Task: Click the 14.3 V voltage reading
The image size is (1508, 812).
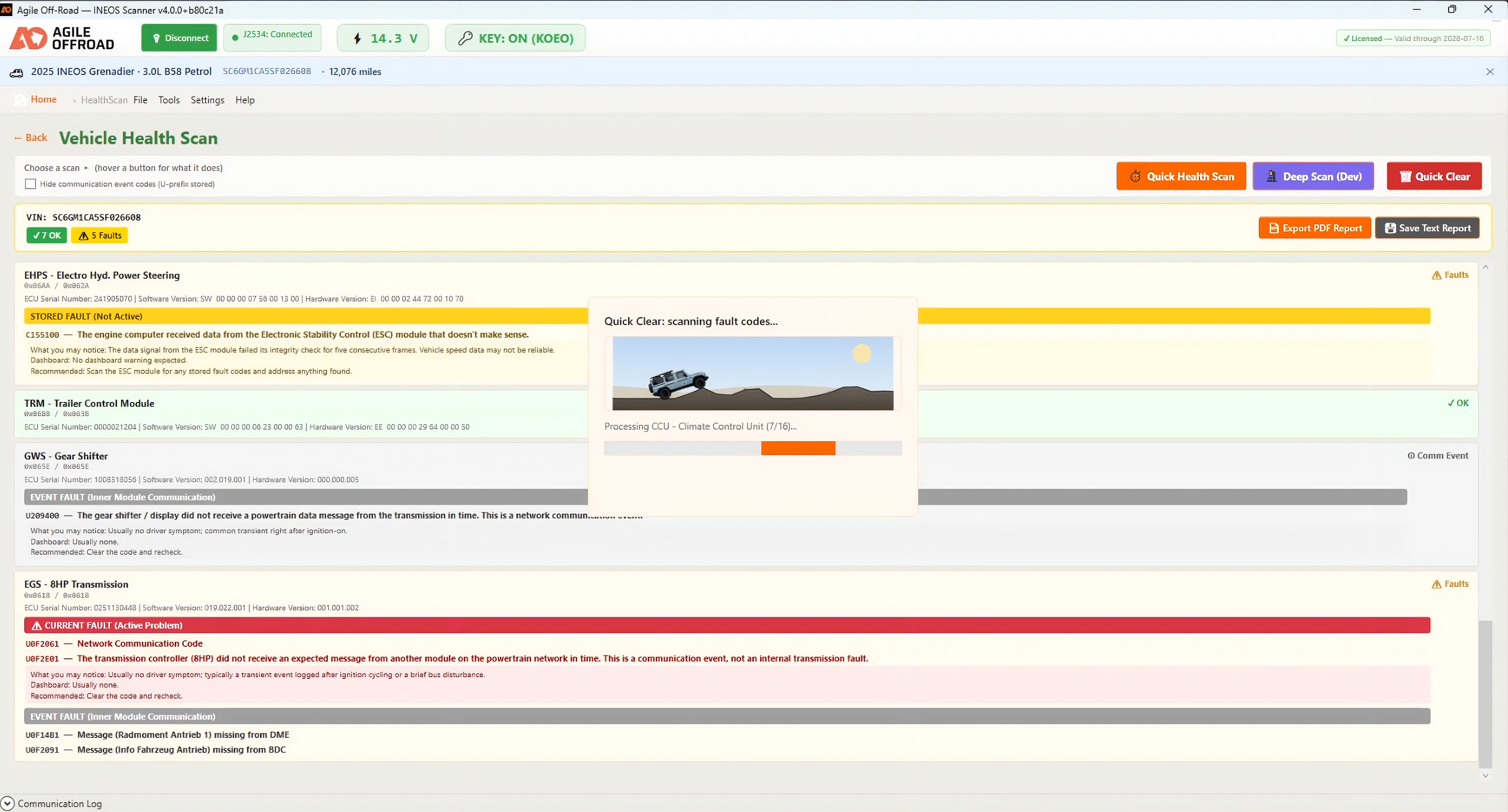Action: (x=394, y=39)
